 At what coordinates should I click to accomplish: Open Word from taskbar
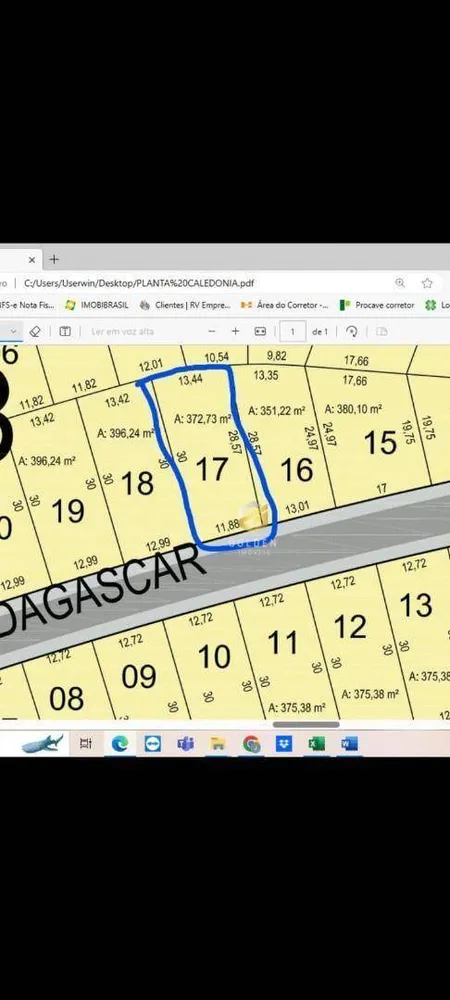point(349,744)
